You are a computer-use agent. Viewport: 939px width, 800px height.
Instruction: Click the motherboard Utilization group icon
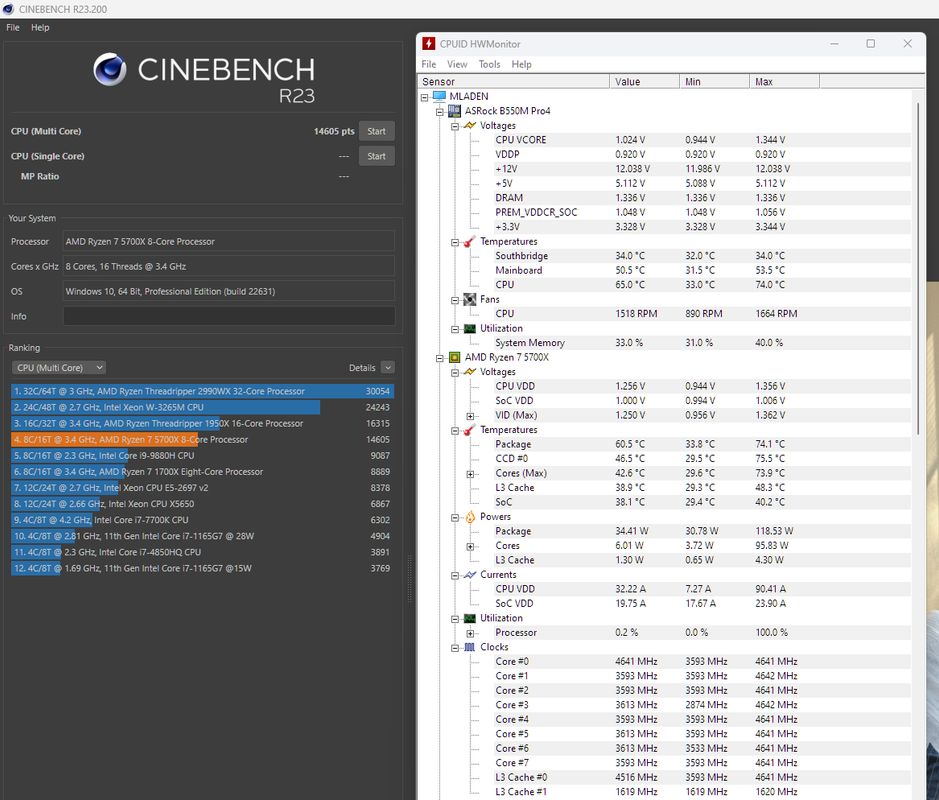click(470, 328)
